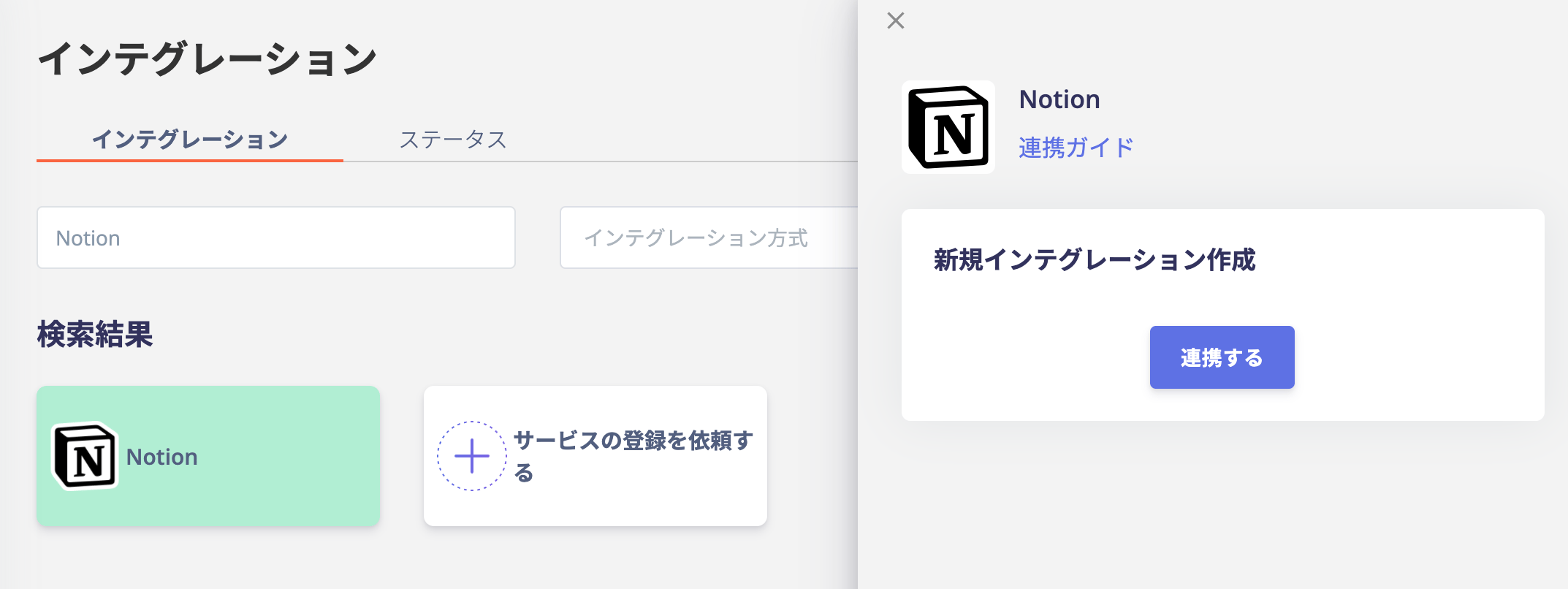Screen dimensions: 1568x589
Task: Open the インテグレーション方式 dropdown
Action: pyautogui.click(x=709, y=237)
